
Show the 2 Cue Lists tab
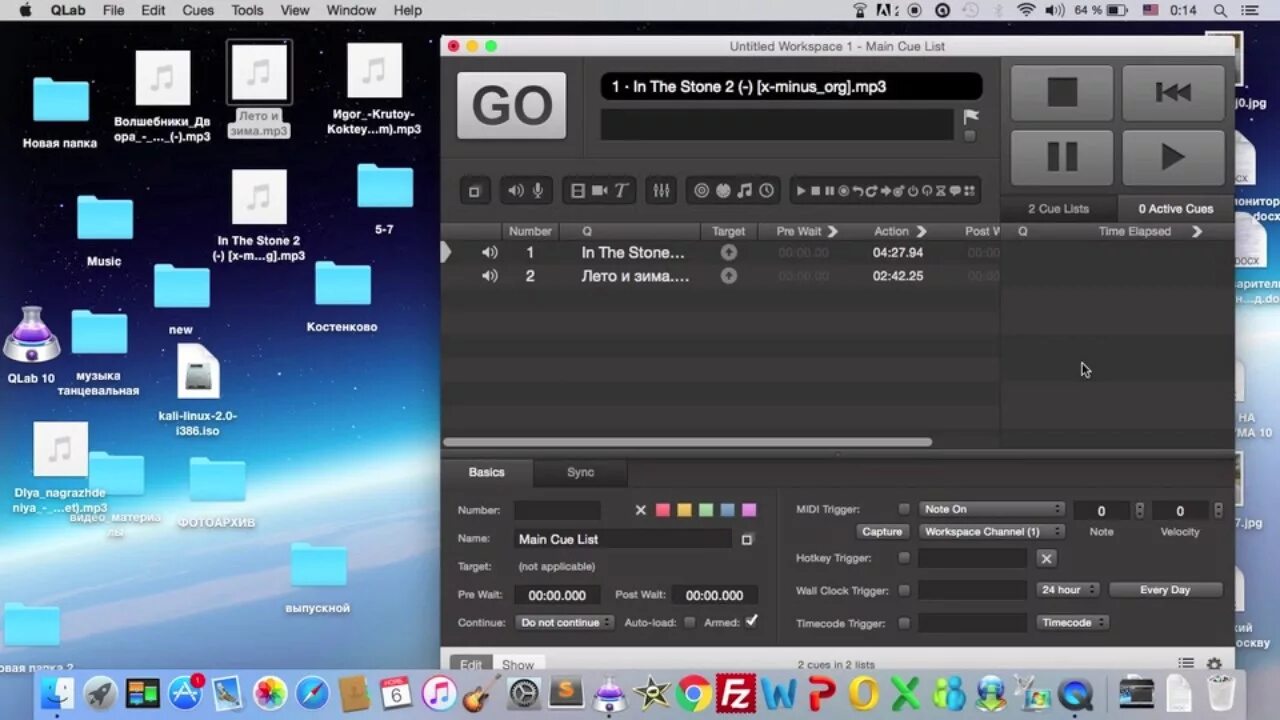point(1058,208)
